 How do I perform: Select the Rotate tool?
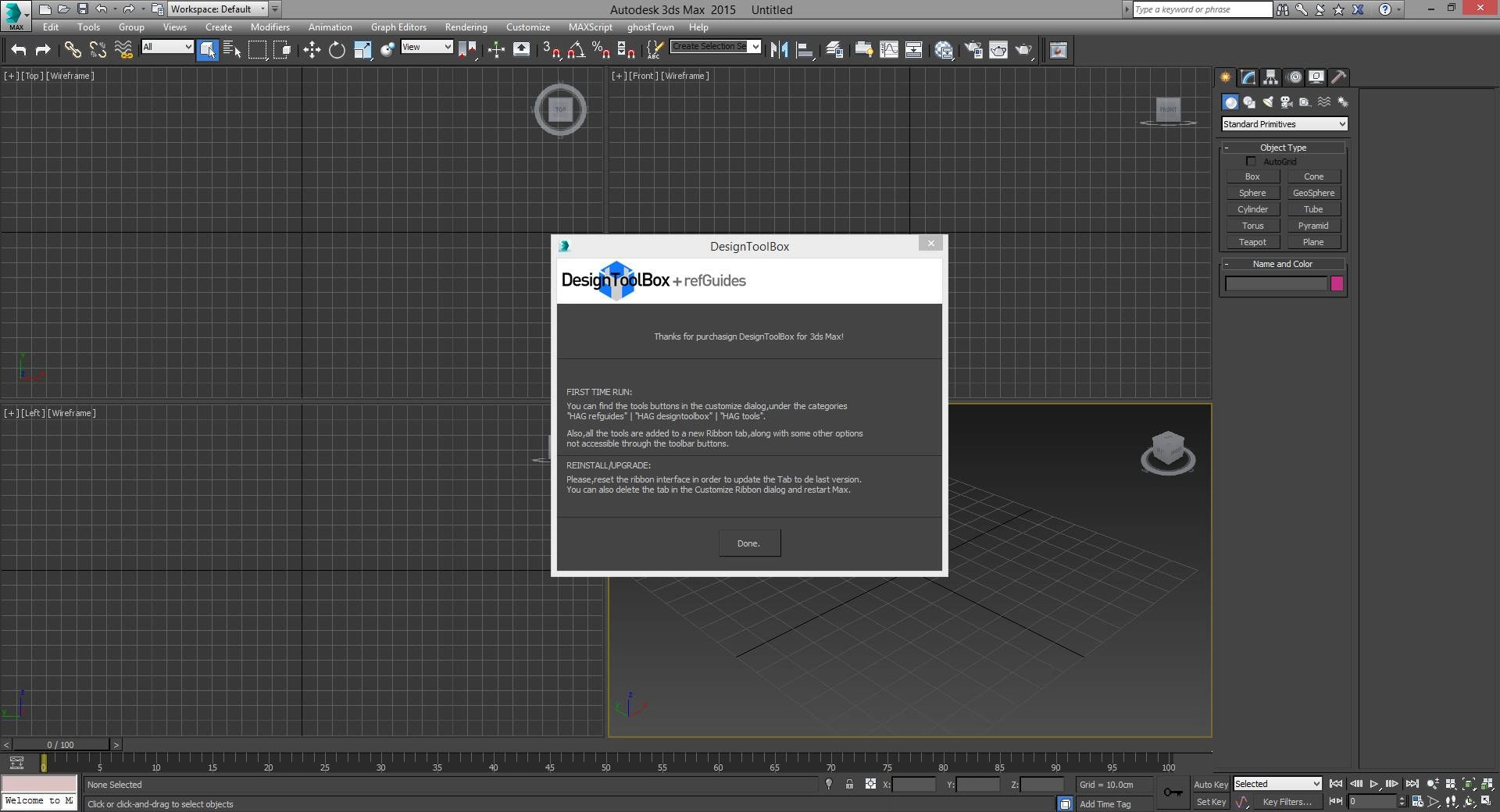pyautogui.click(x=337, y=50)
